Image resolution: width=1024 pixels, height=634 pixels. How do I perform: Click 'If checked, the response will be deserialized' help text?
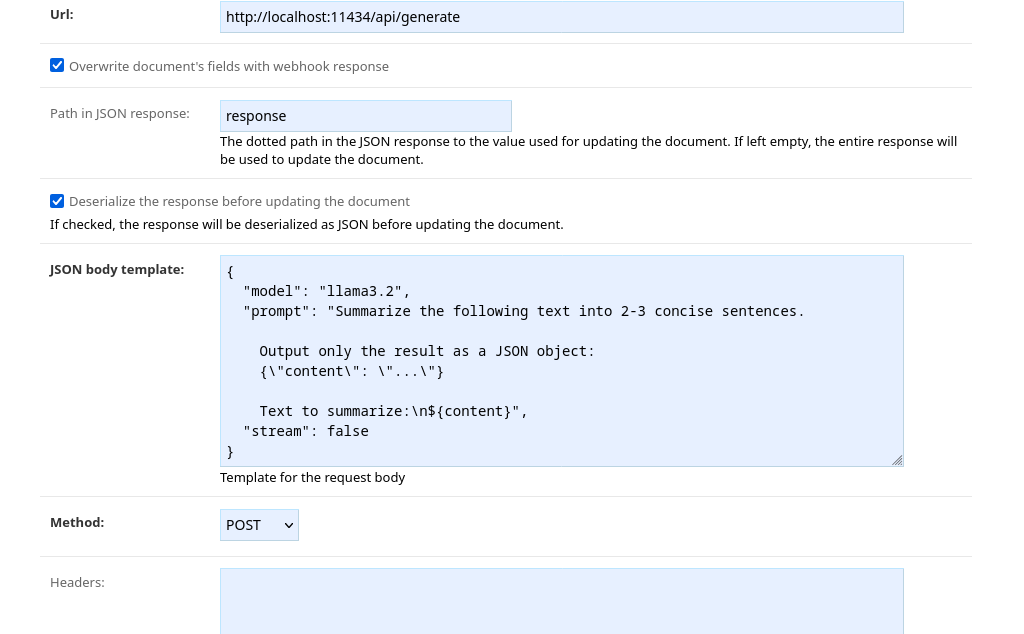click(x=306, y=225)
